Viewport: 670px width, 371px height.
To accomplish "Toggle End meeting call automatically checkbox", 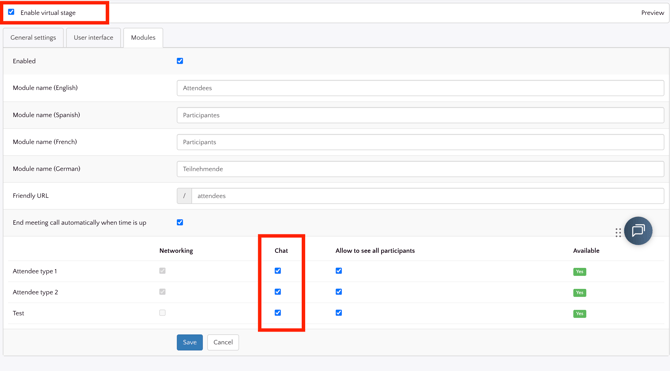I will point(180,222).
